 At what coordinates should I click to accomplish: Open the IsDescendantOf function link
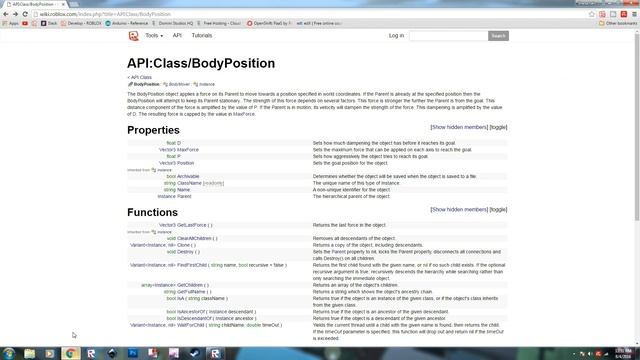point(194,318)
